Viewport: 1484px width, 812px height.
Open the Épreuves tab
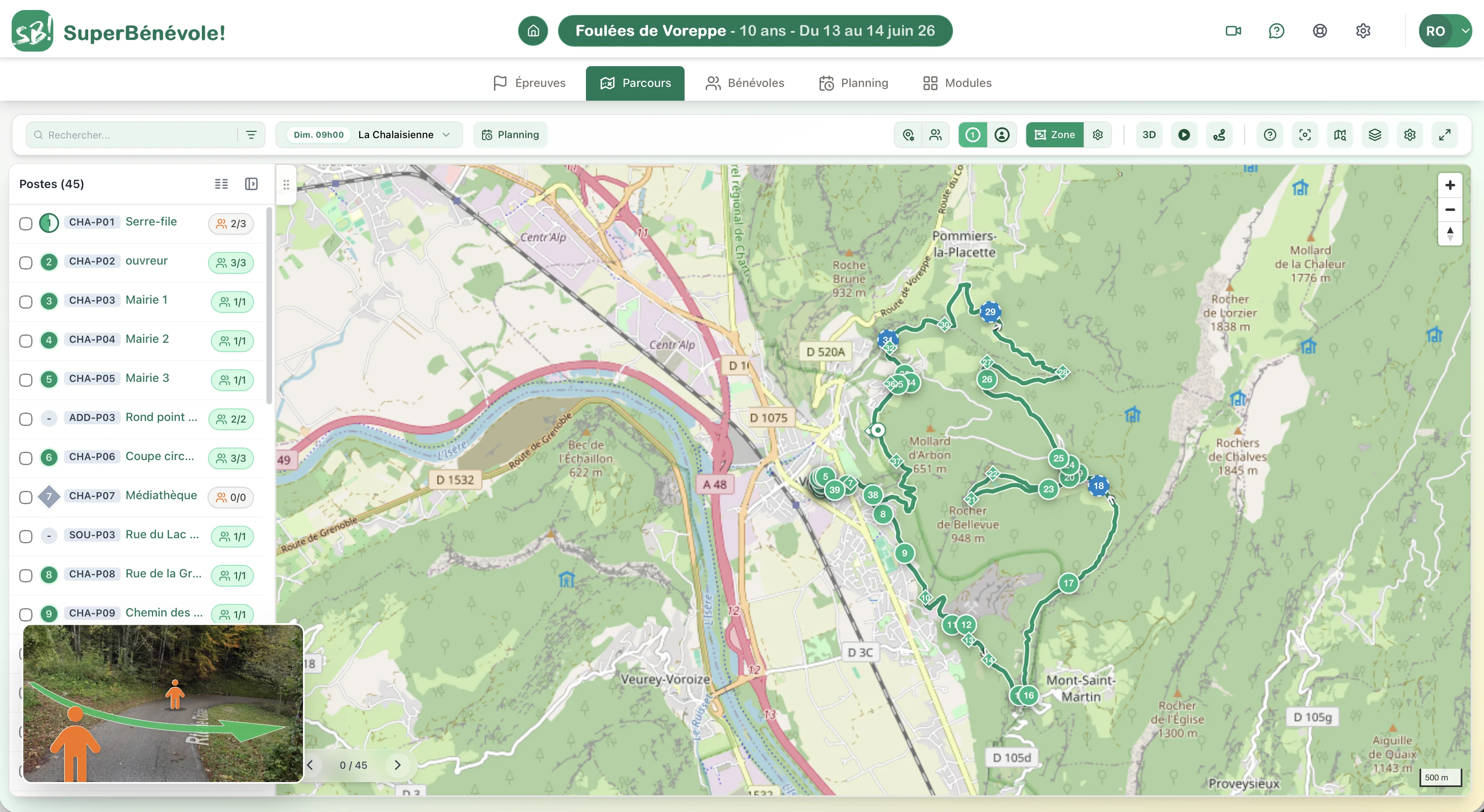[x=529, y=83]
